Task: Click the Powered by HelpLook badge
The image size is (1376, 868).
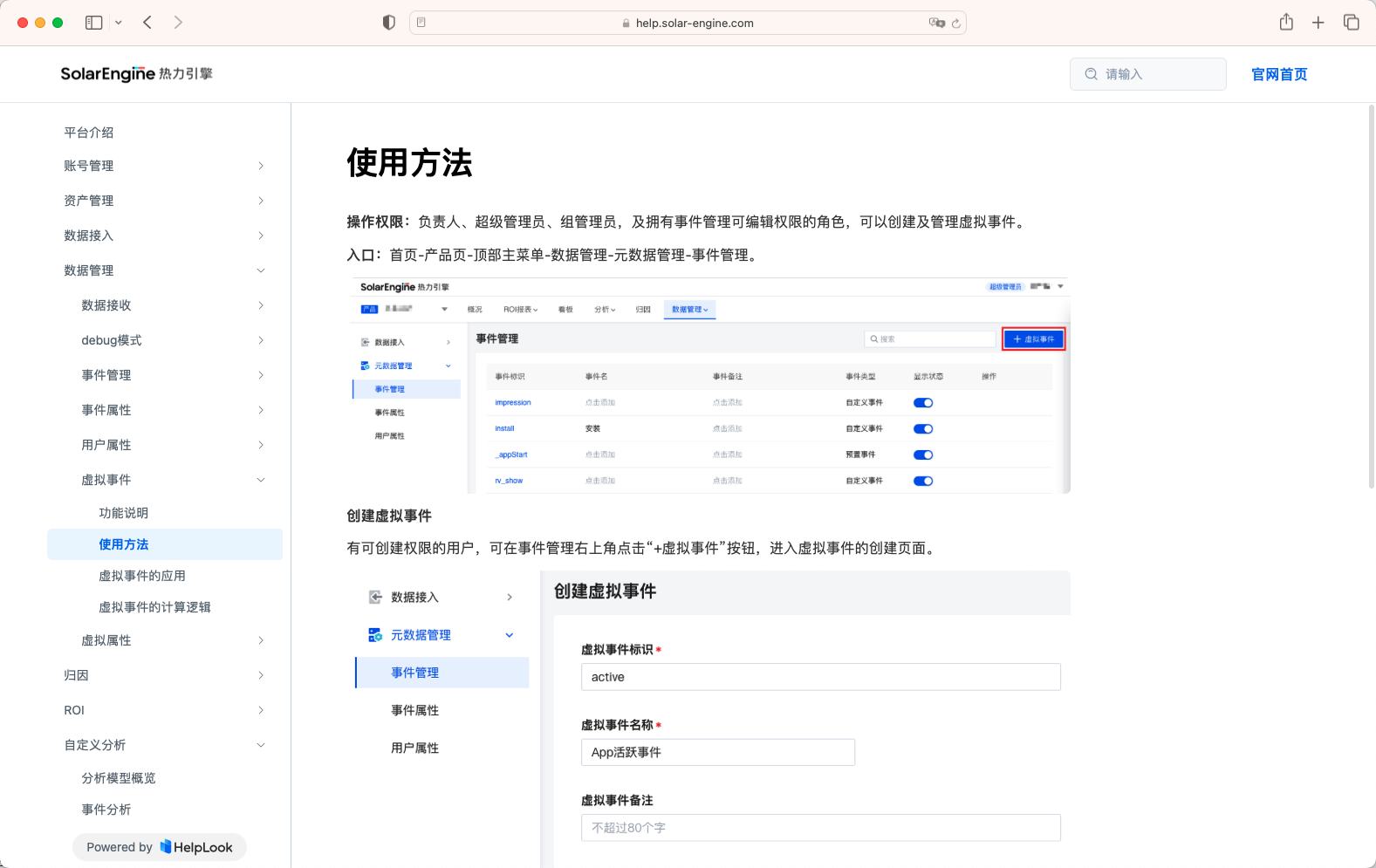Action: (x=160, y=847)
